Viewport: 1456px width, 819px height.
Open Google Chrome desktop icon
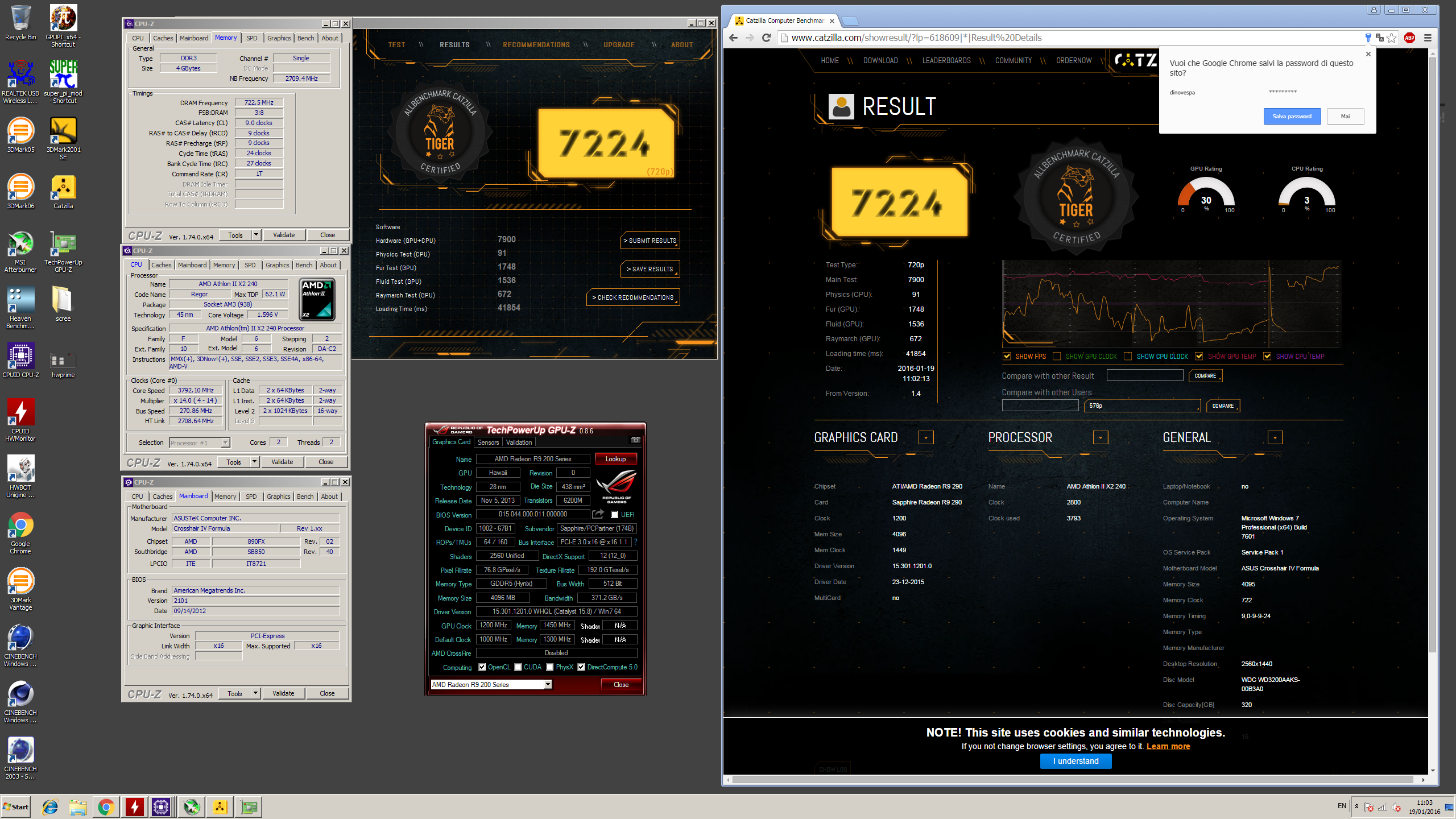coord(20,532)
